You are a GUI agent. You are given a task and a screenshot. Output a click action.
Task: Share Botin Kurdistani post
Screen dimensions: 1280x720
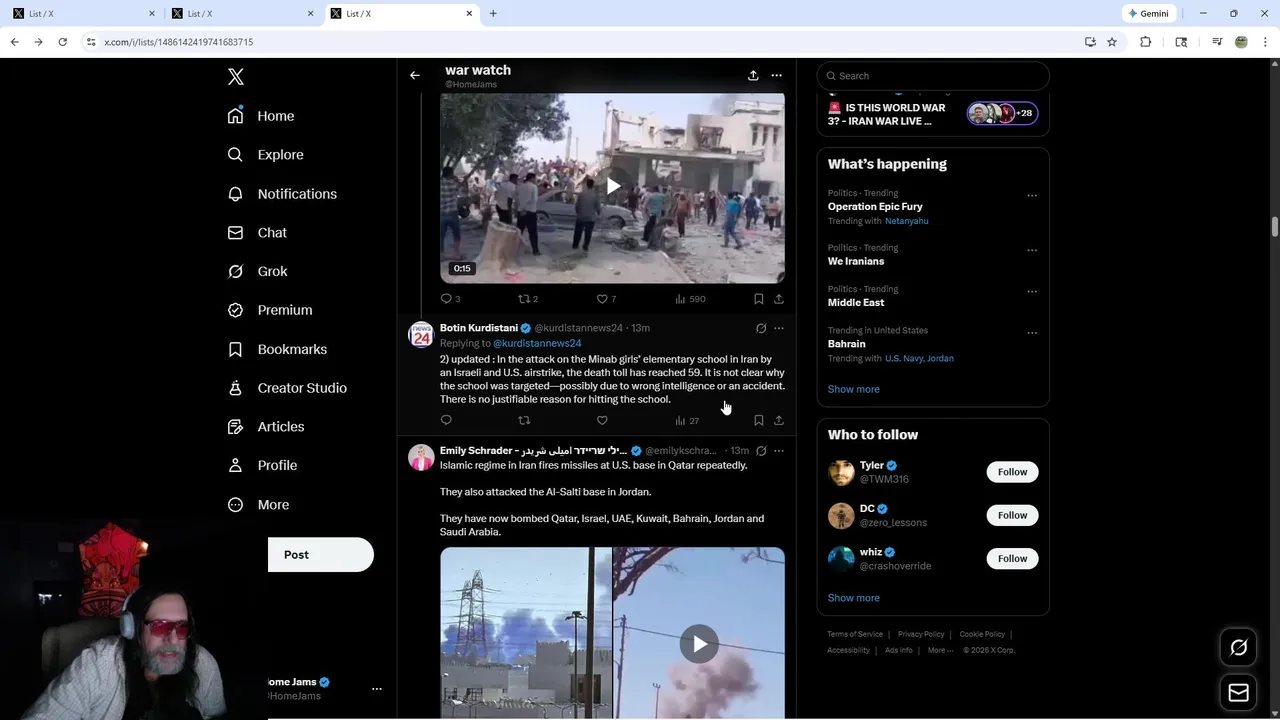[779, 420]
